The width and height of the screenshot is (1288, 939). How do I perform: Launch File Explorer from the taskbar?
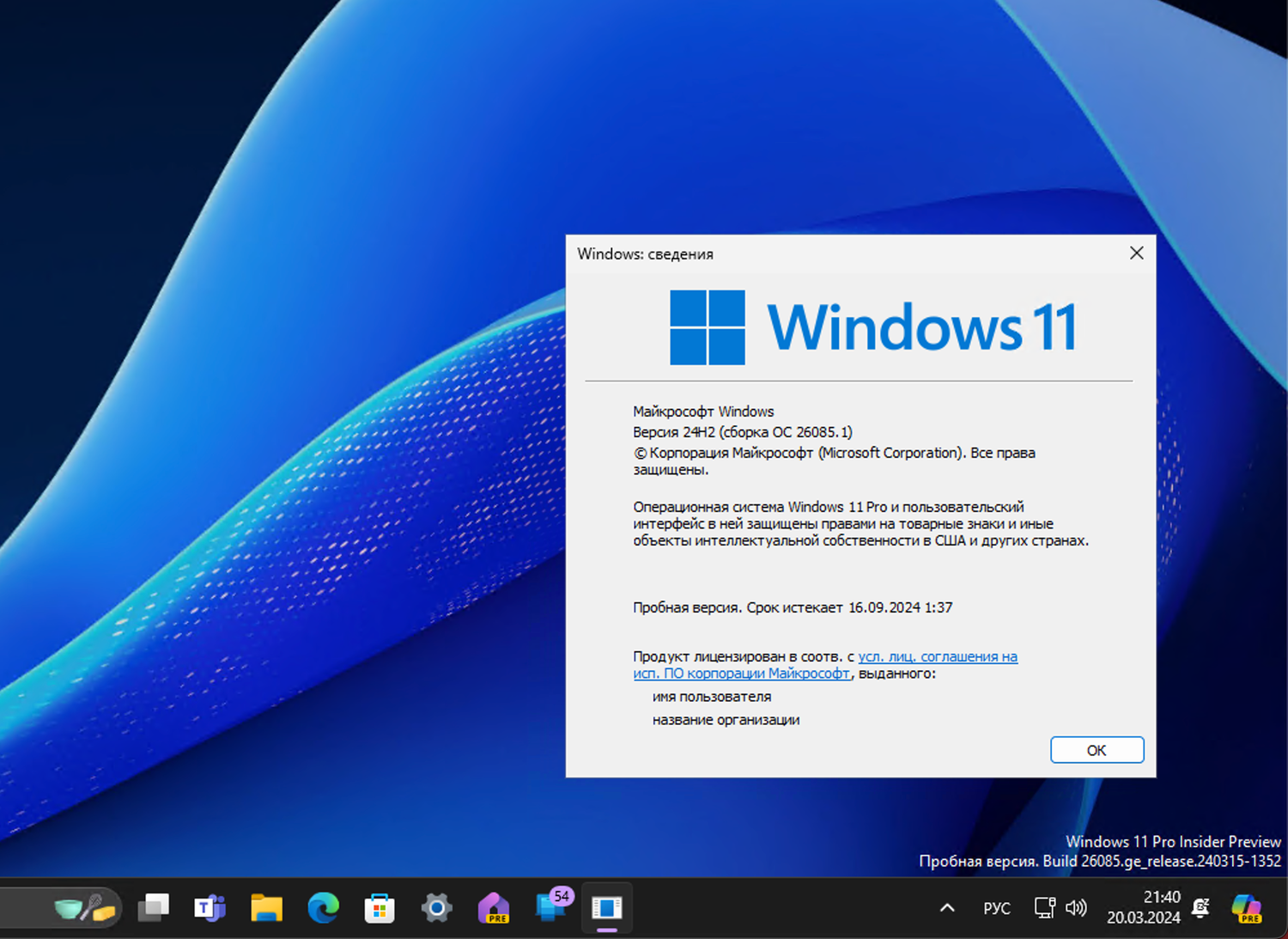coord(266,908)
